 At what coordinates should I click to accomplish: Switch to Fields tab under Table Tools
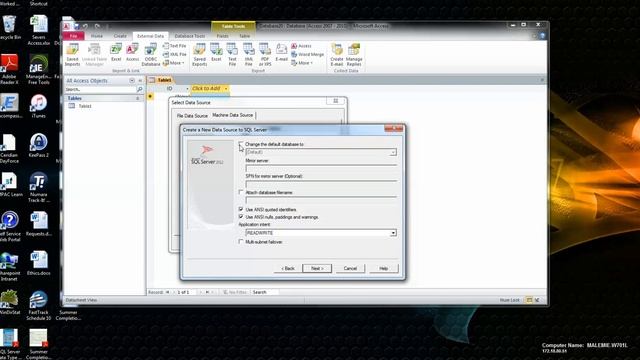coord(222,36)
